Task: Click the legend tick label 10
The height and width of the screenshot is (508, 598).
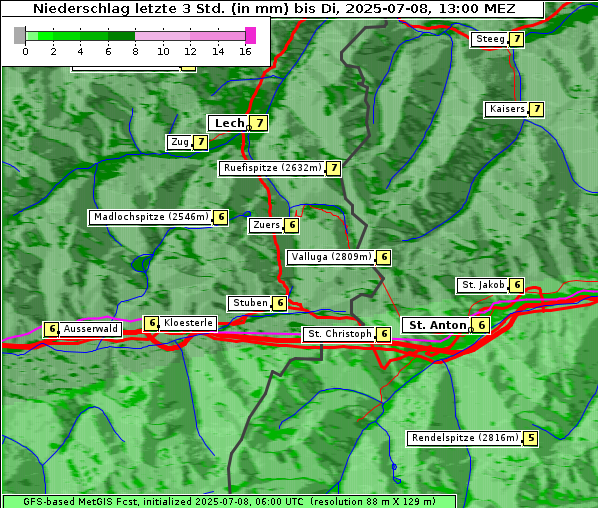Action: (x=163, y=51)
